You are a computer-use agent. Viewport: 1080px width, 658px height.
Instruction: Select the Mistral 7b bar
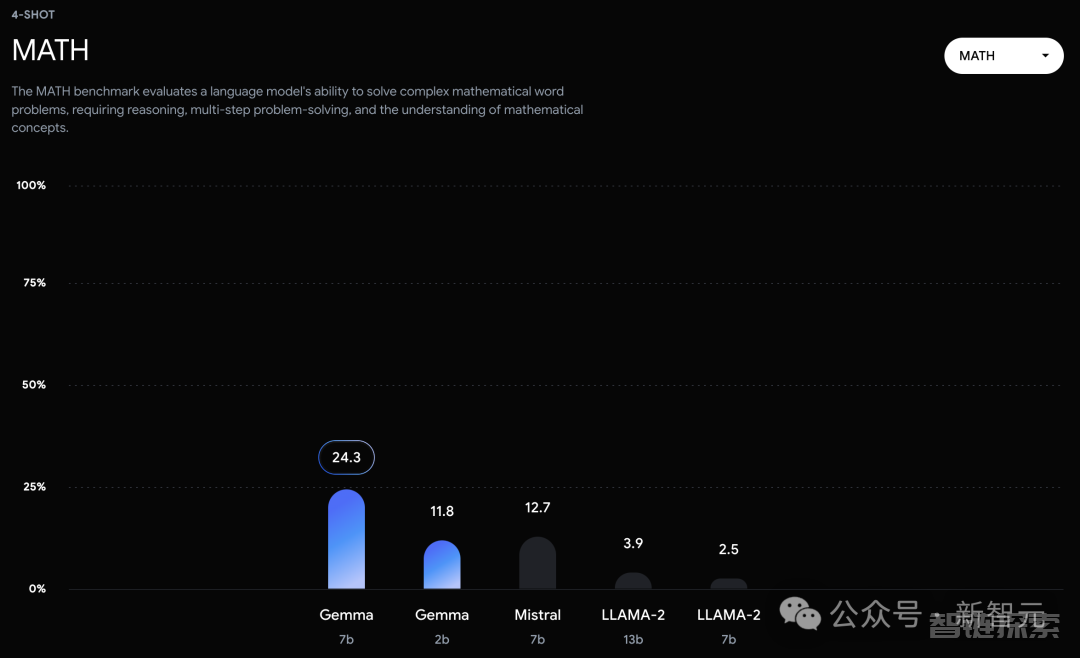click(x=537, y=563)
